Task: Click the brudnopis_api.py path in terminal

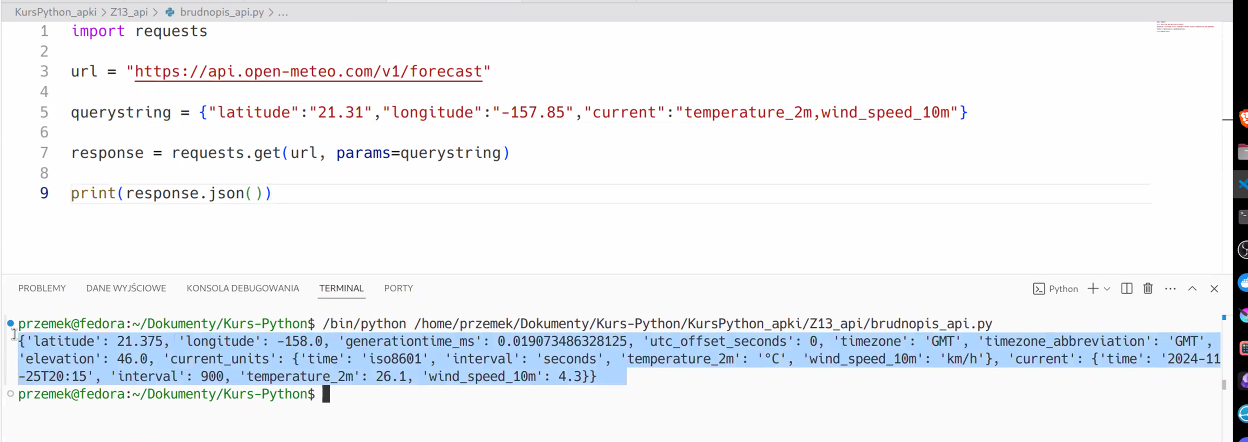Action: [x=703, y=324]
